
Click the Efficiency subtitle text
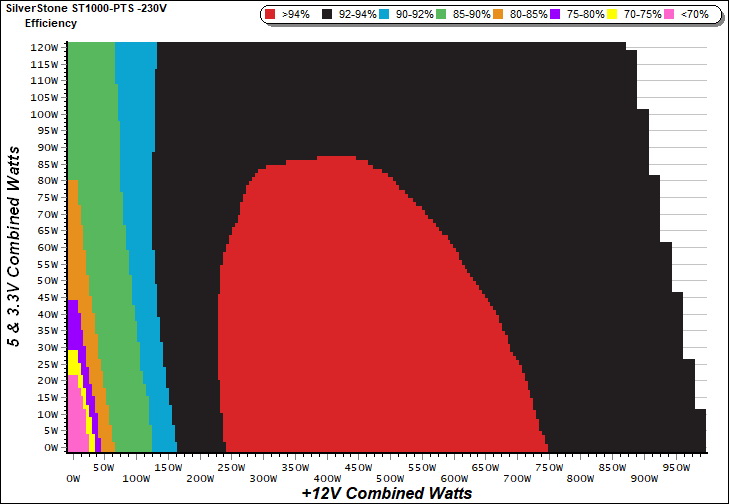[x=50, y=22]
